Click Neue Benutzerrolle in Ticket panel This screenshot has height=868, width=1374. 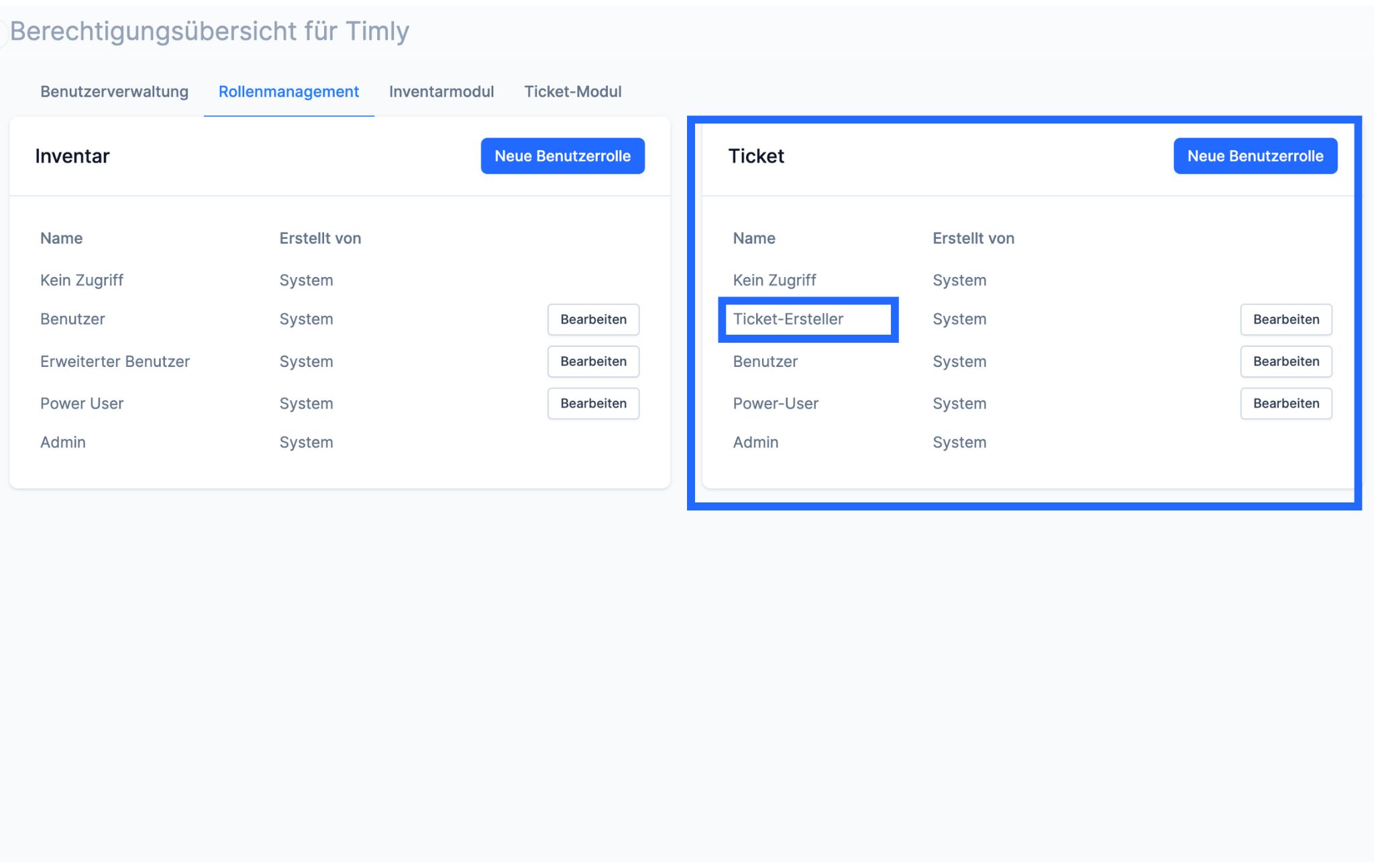tap(1255, 156)
